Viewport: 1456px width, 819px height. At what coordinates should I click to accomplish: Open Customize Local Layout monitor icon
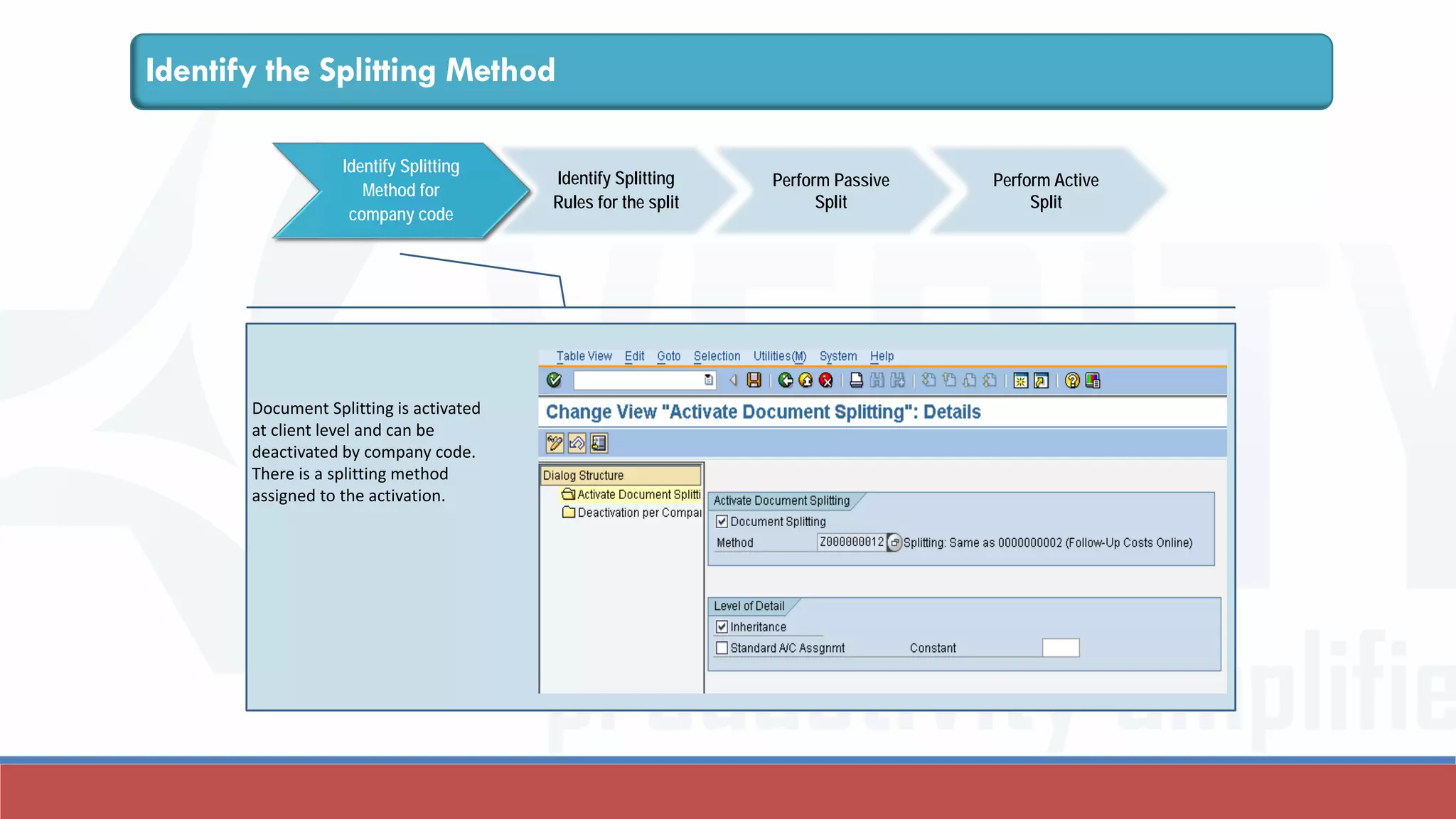click(x=1093, y=380)
